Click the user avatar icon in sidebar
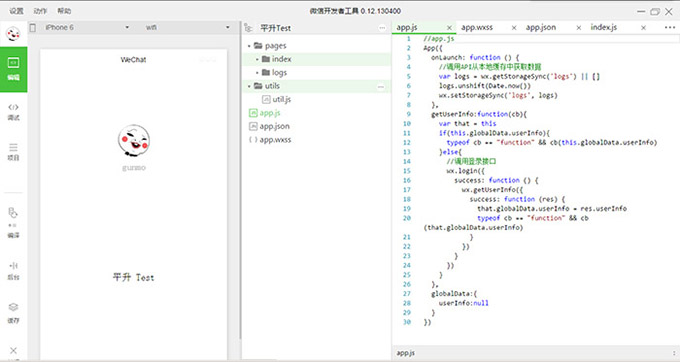680x362 pixels. [13, 34]
